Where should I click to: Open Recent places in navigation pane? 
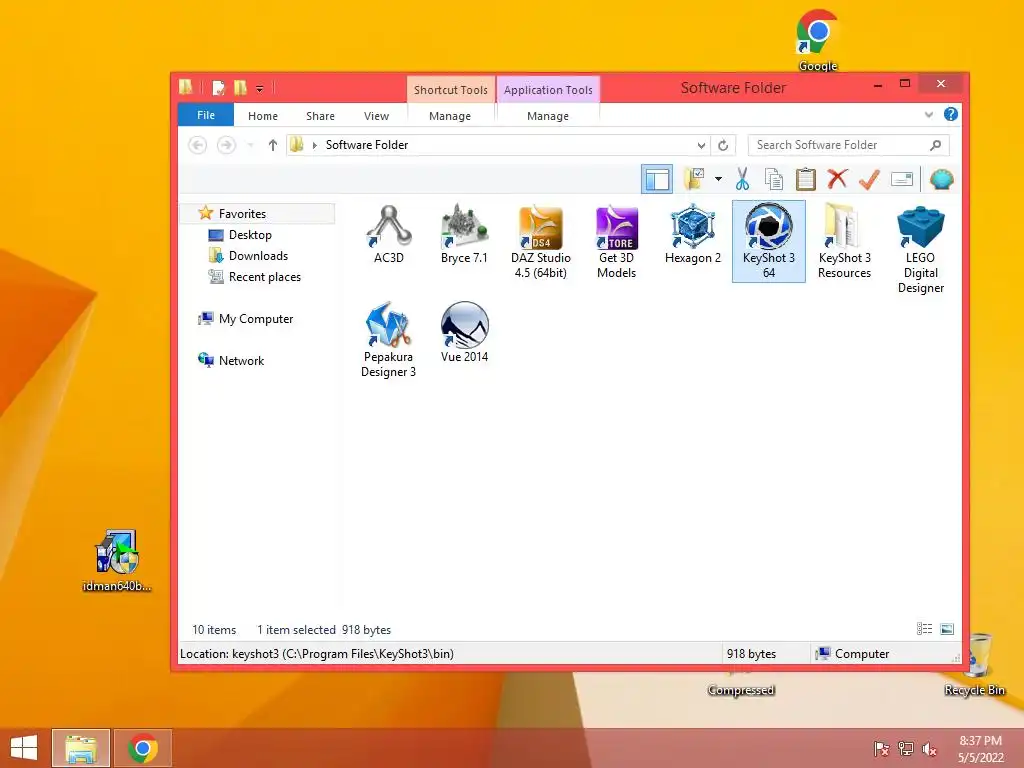(264, 277)
